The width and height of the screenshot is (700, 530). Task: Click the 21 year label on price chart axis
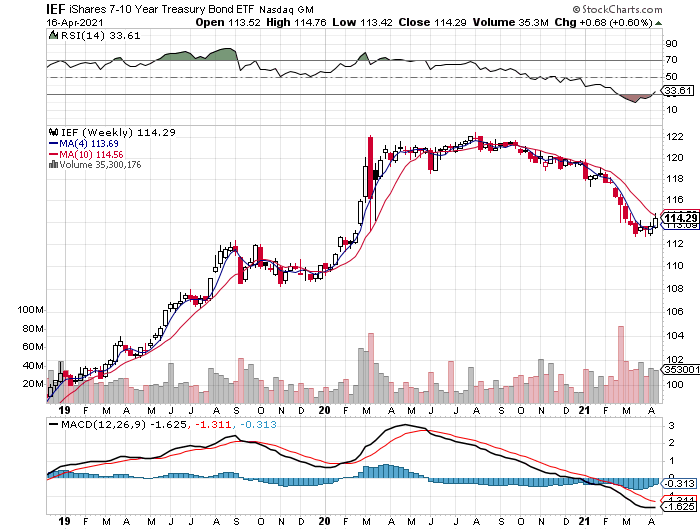pos(584,410)
